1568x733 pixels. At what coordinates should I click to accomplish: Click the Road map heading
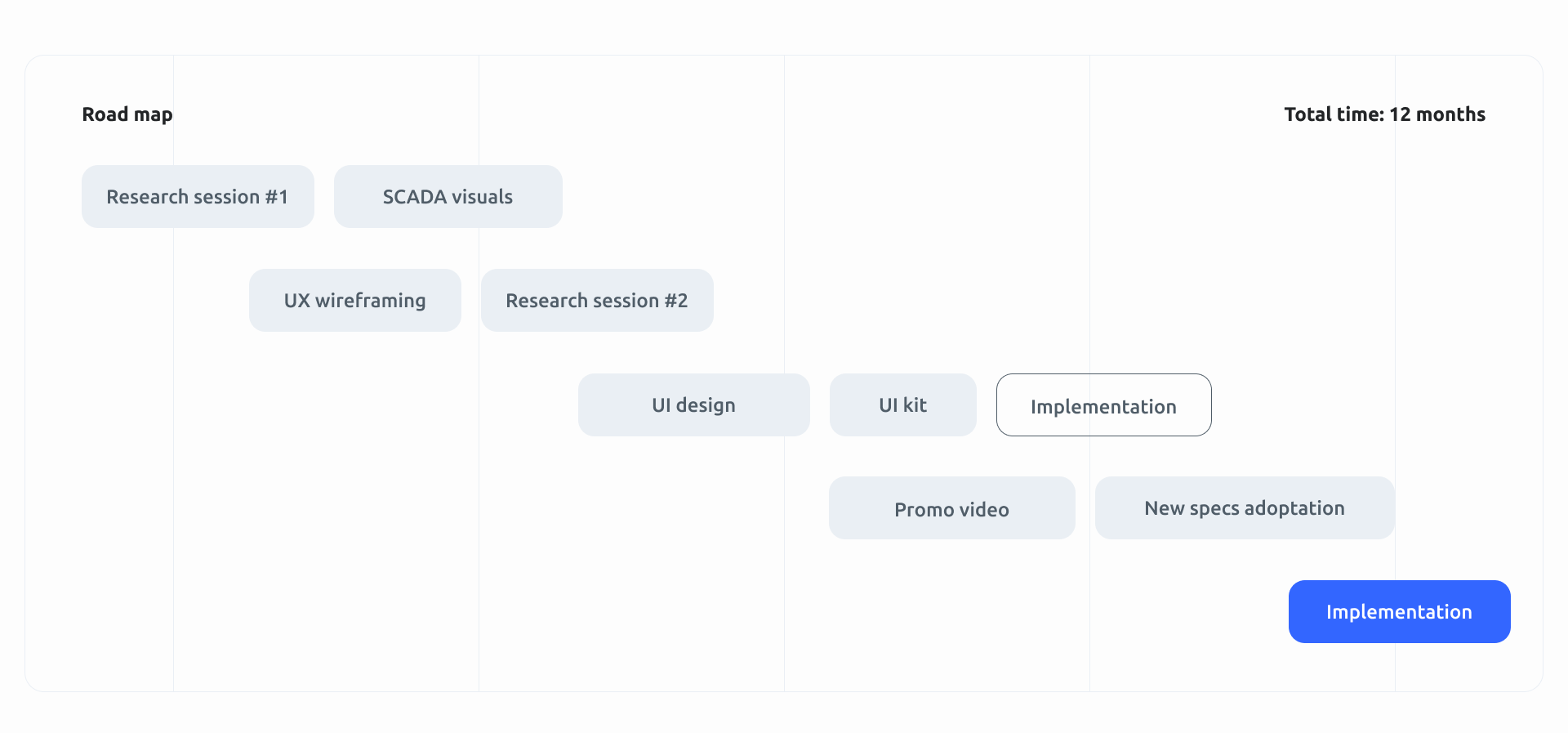click(127, 114)
